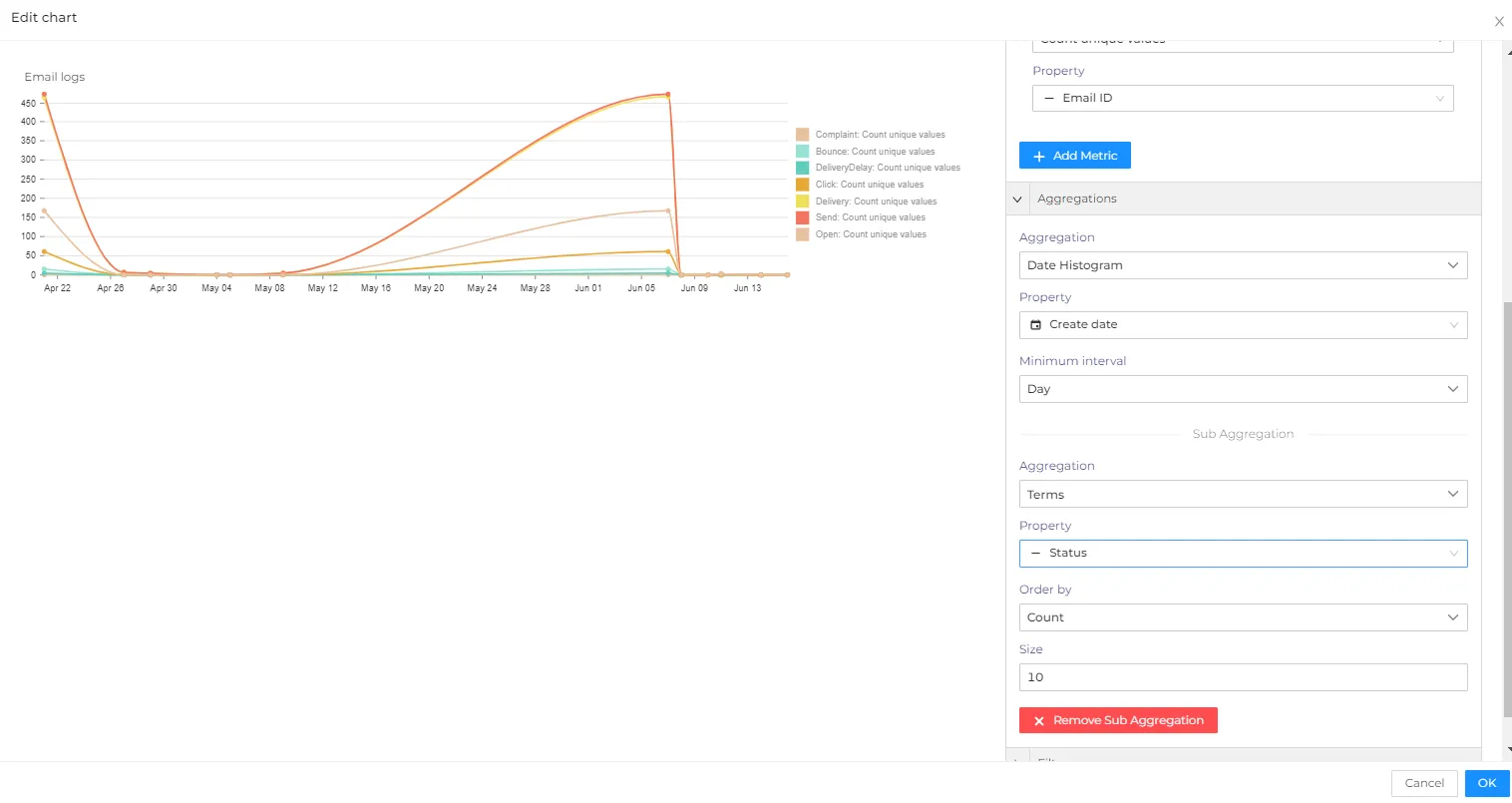Close the Edit chart dialog
This screenshot has width=1512, height=803.
point(1498,21)
